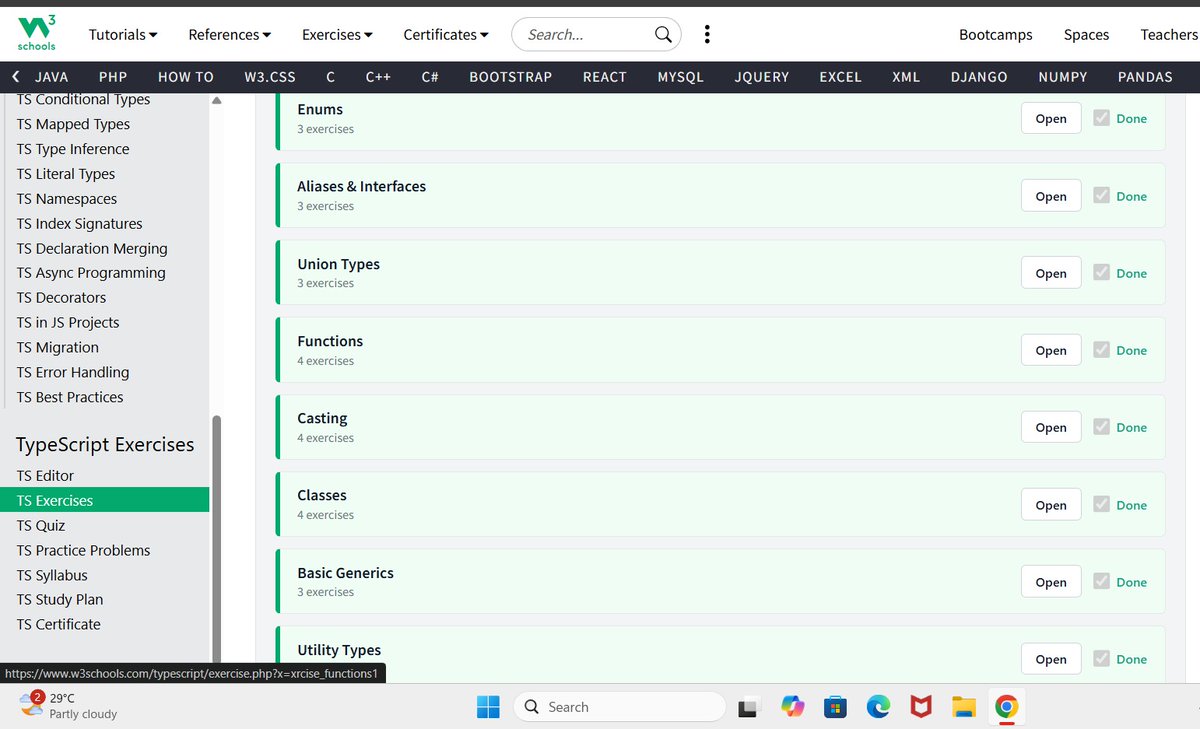Select the highlighted TS Exercises sidebar item
1200x729 pixels.
click(x=104, y=500)
